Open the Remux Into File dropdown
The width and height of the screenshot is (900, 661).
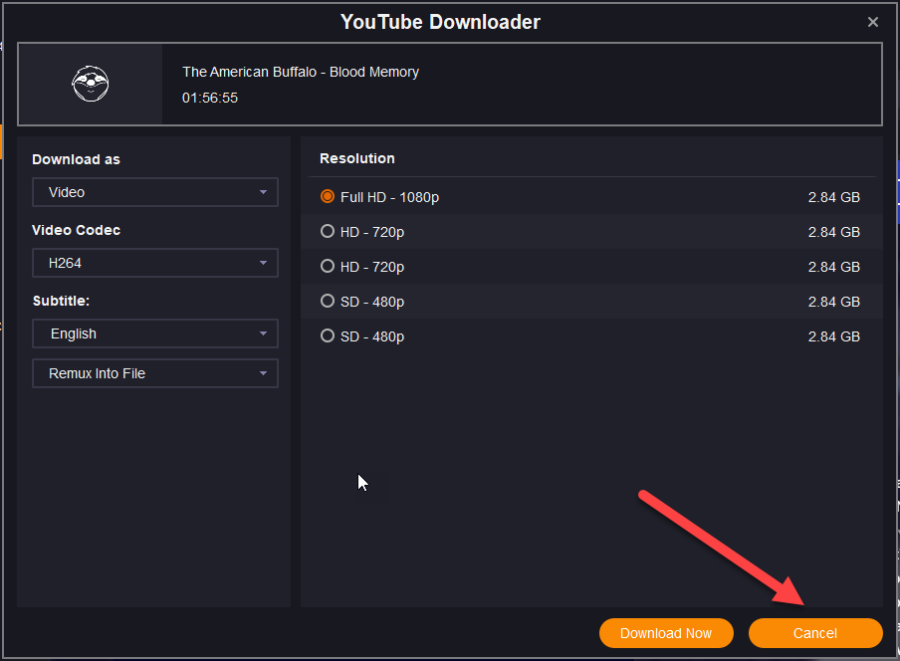155,374
